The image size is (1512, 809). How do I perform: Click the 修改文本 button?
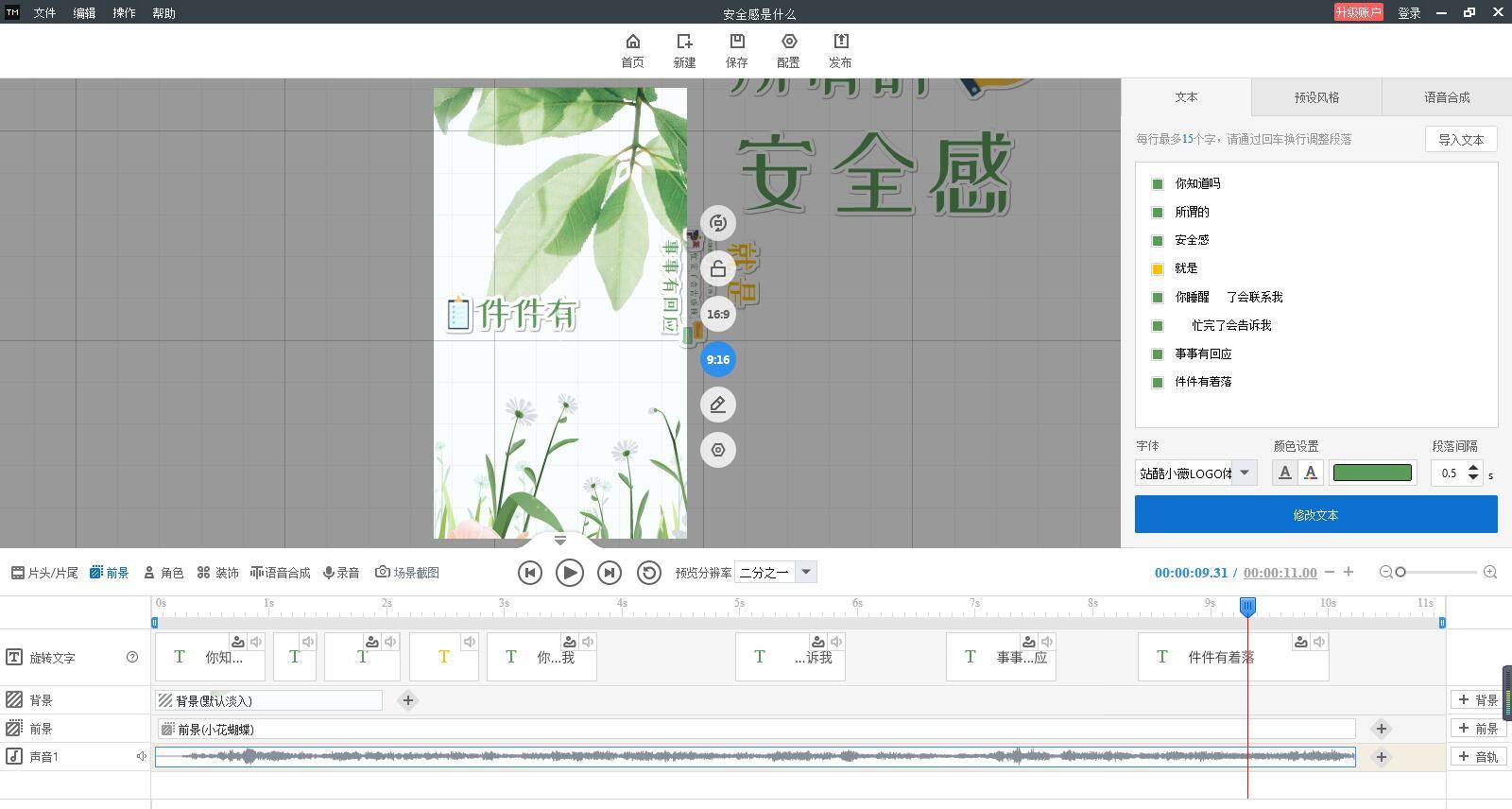coord(1315,515)
